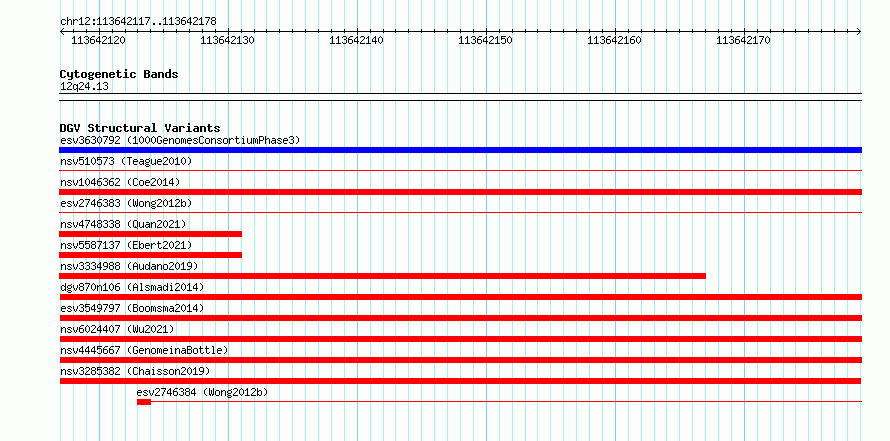
Task: Select the dgv870n106 (Alsmadi2014) label
Action: pyautogui.click(x=132, y=287)
